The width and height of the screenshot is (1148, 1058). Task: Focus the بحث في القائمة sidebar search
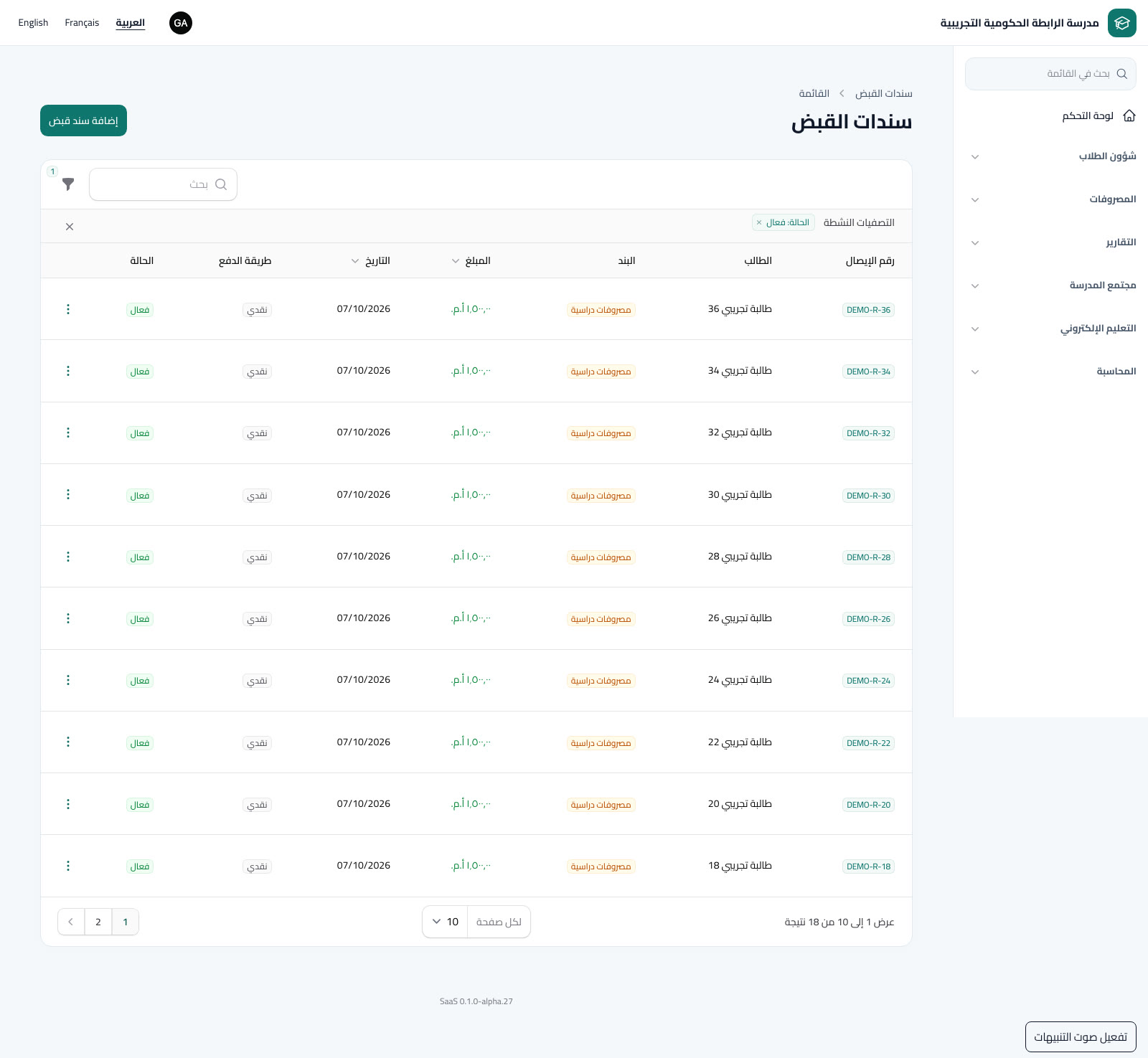[x=1050, y=74]
